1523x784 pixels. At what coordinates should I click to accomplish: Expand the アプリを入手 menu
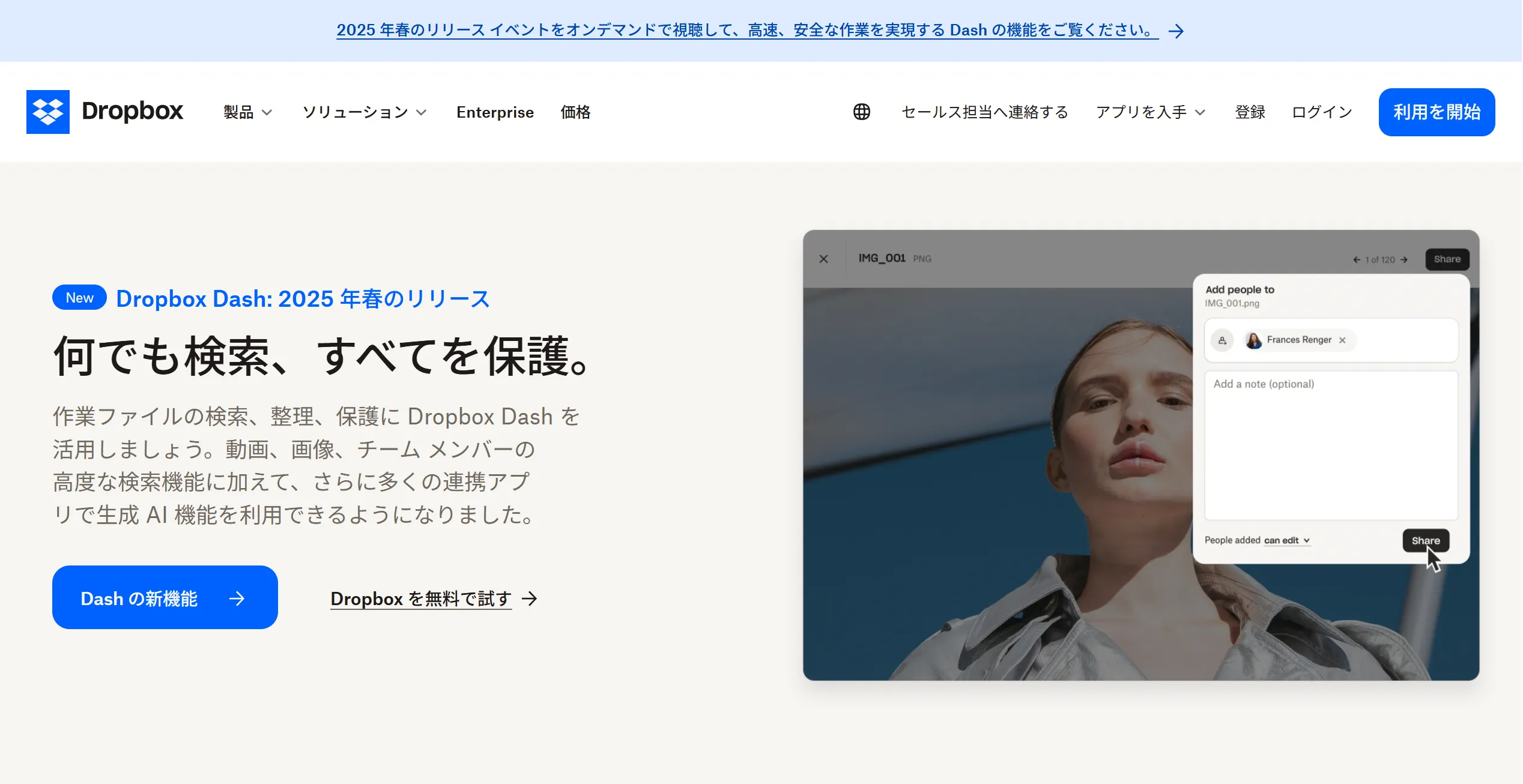point(1151,112)
